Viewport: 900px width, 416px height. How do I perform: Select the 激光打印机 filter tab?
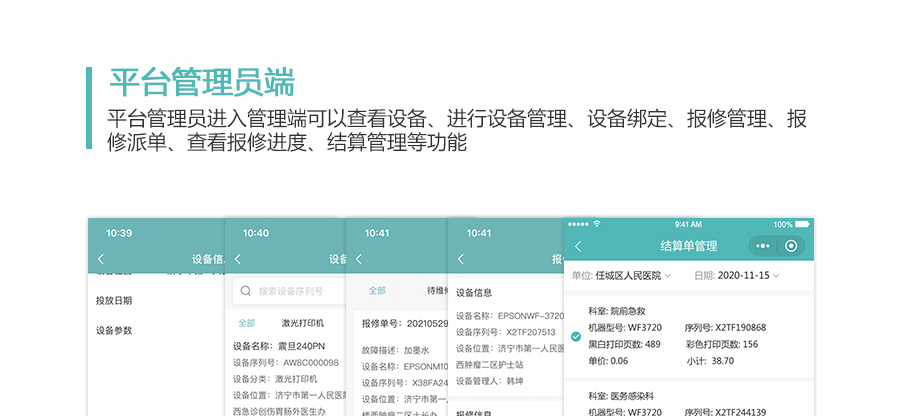click(x=303, y=323)
